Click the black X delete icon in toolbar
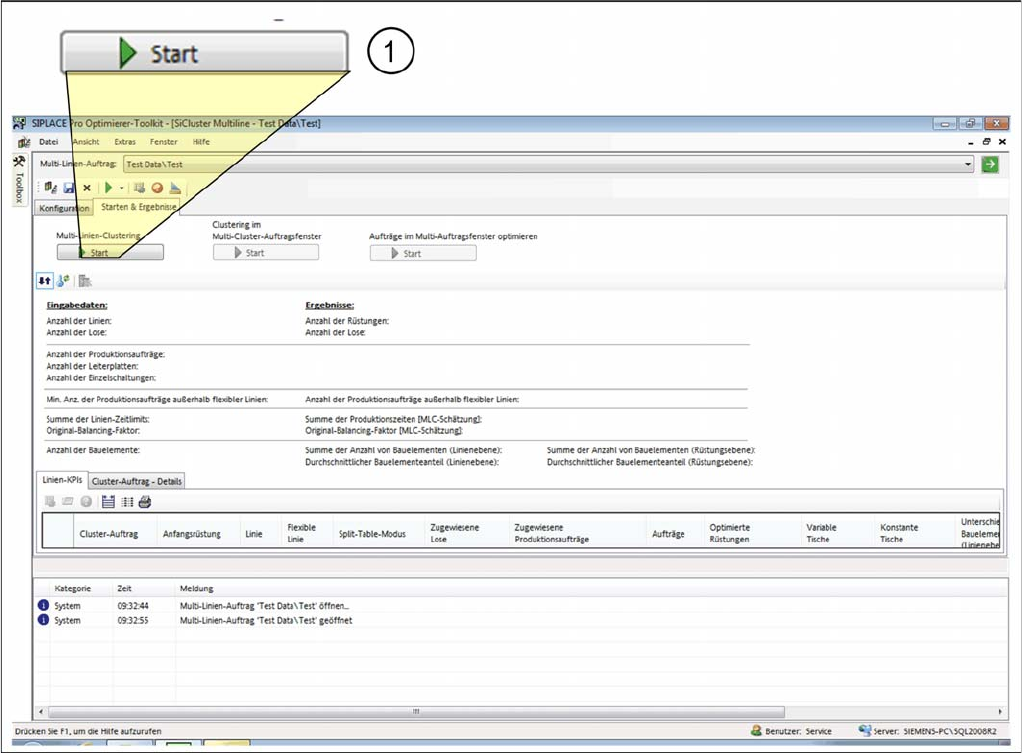This screenshot has height=753, width=1022. click(87, 187)
